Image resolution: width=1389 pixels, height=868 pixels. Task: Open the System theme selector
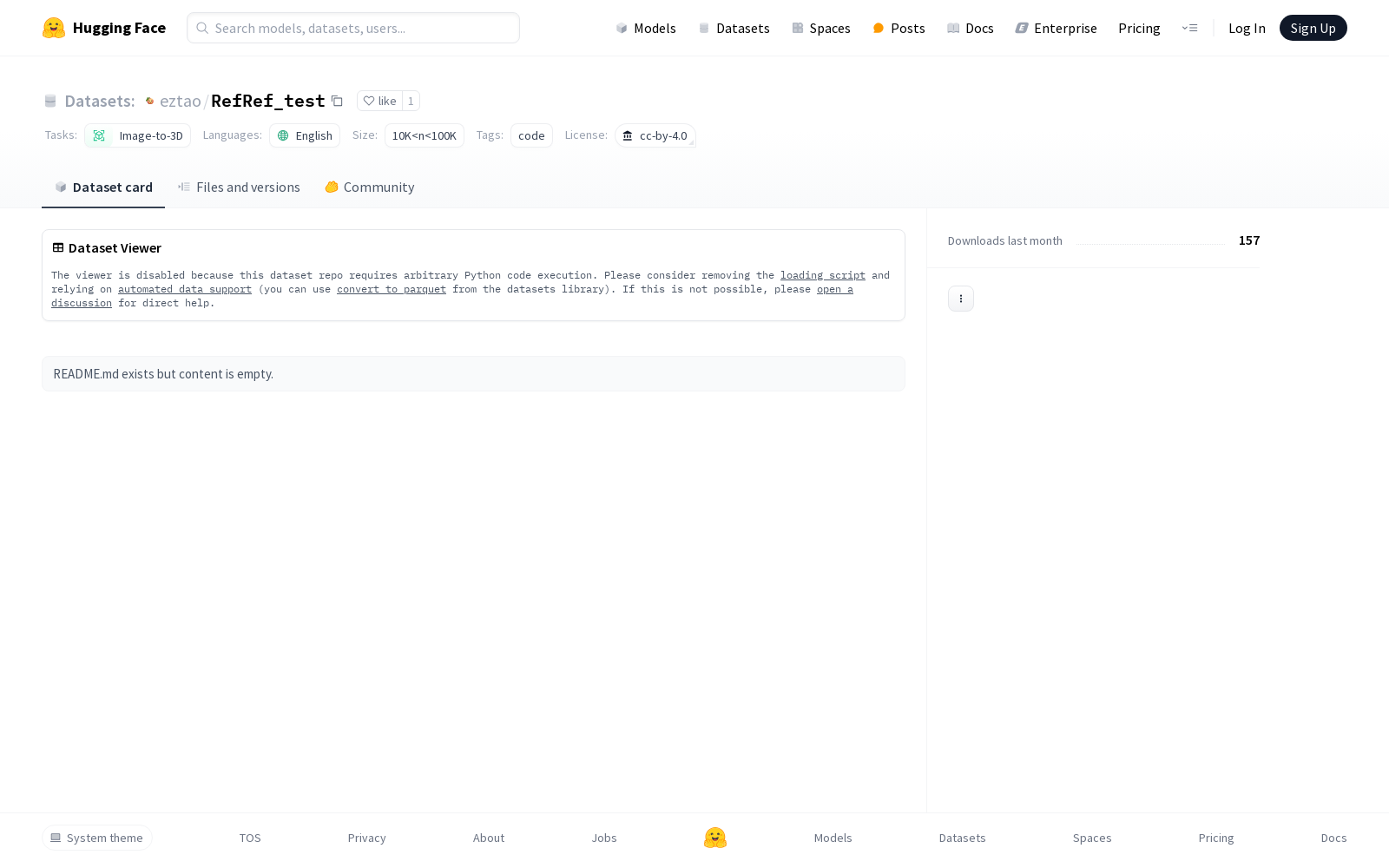click(x=97, y=838)
